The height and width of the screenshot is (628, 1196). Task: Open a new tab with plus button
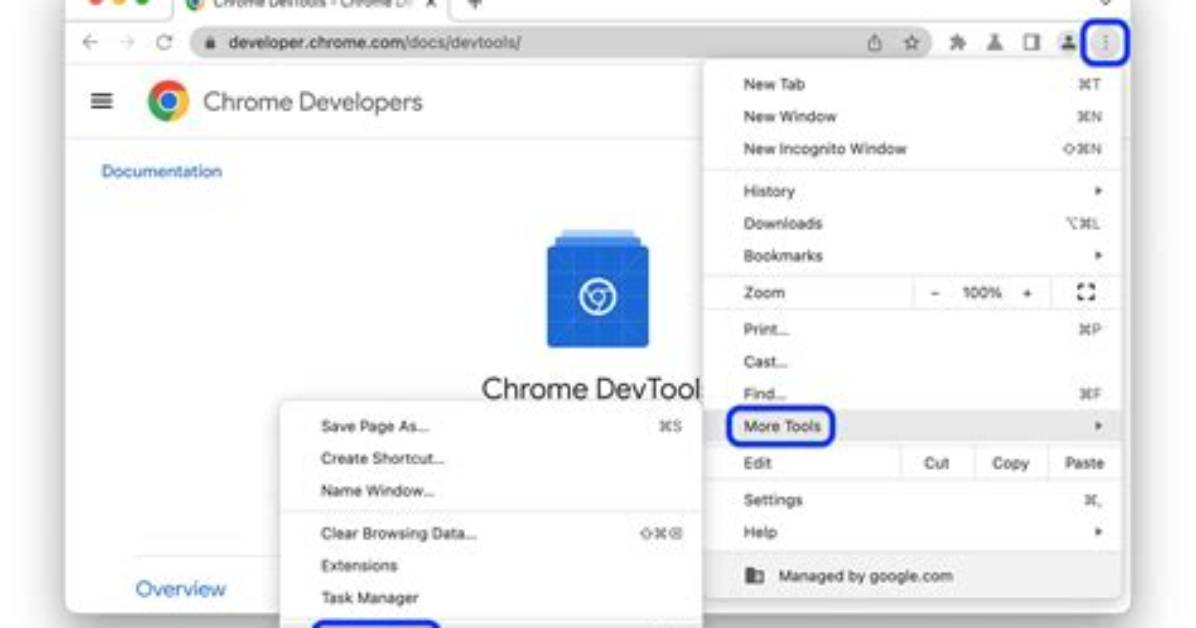click(474, 5)
